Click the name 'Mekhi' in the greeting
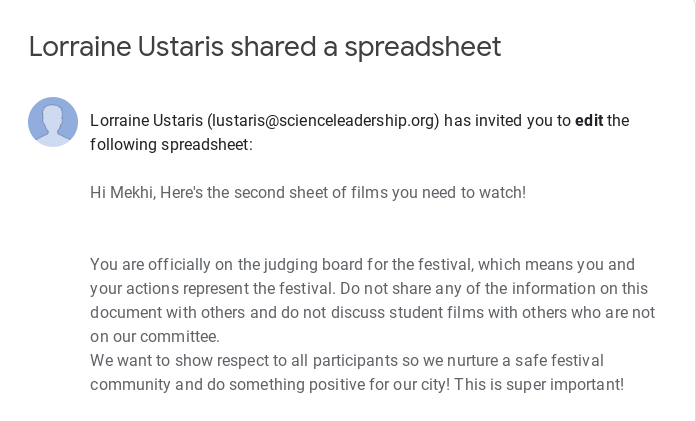The width and height of the screenshot is (696, 421). click(136, 192)
